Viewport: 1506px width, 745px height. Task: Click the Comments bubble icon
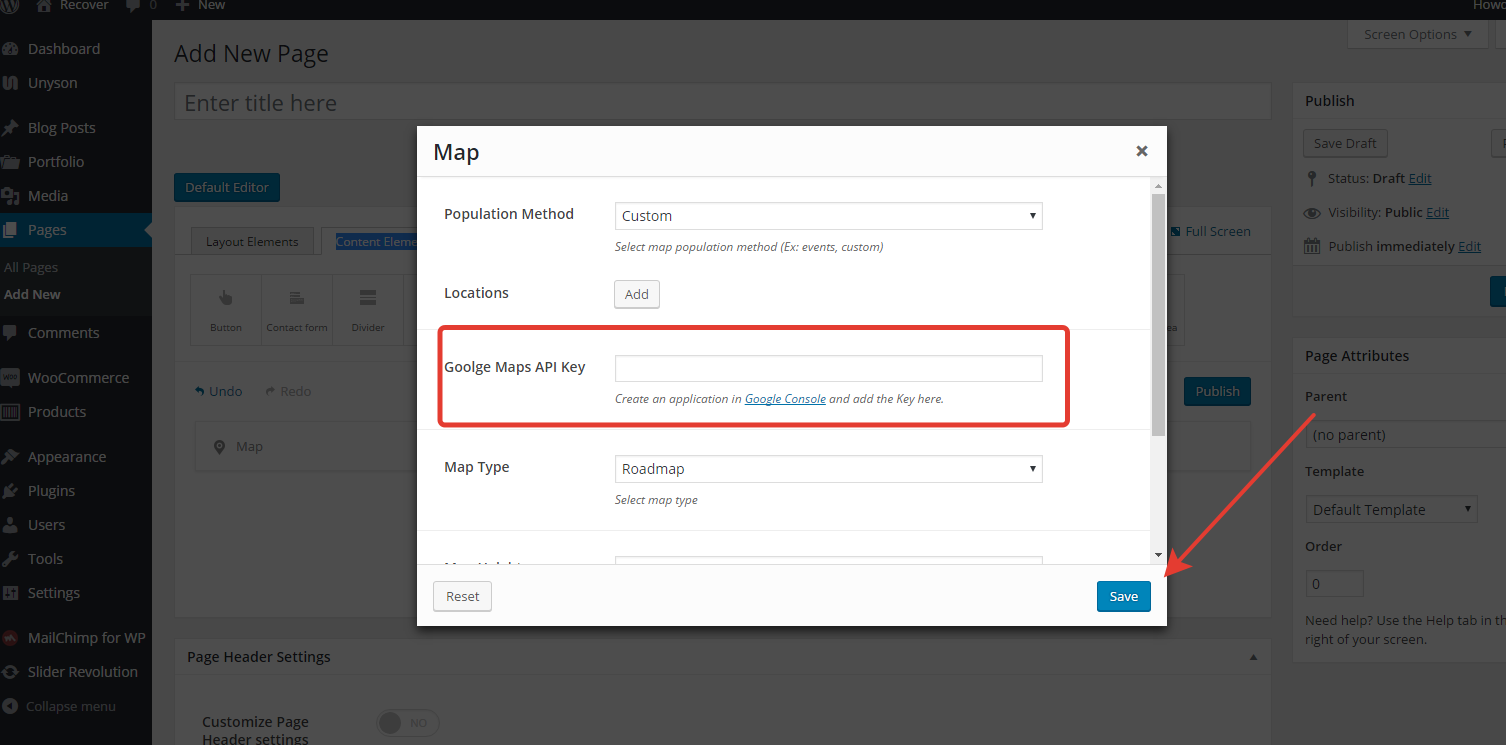(x=10, y=333)
